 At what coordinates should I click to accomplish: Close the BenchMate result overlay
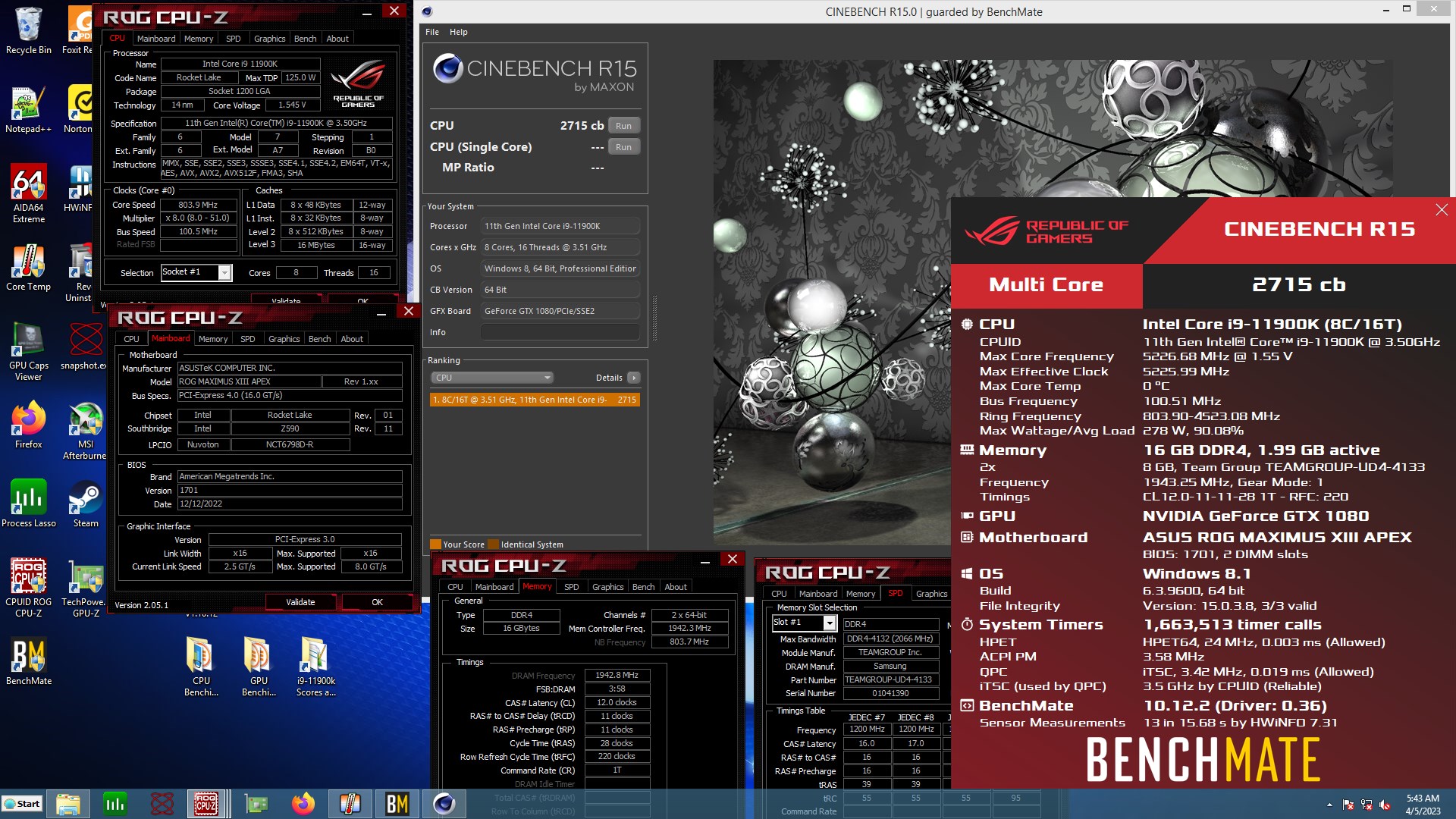(1442, 210)
